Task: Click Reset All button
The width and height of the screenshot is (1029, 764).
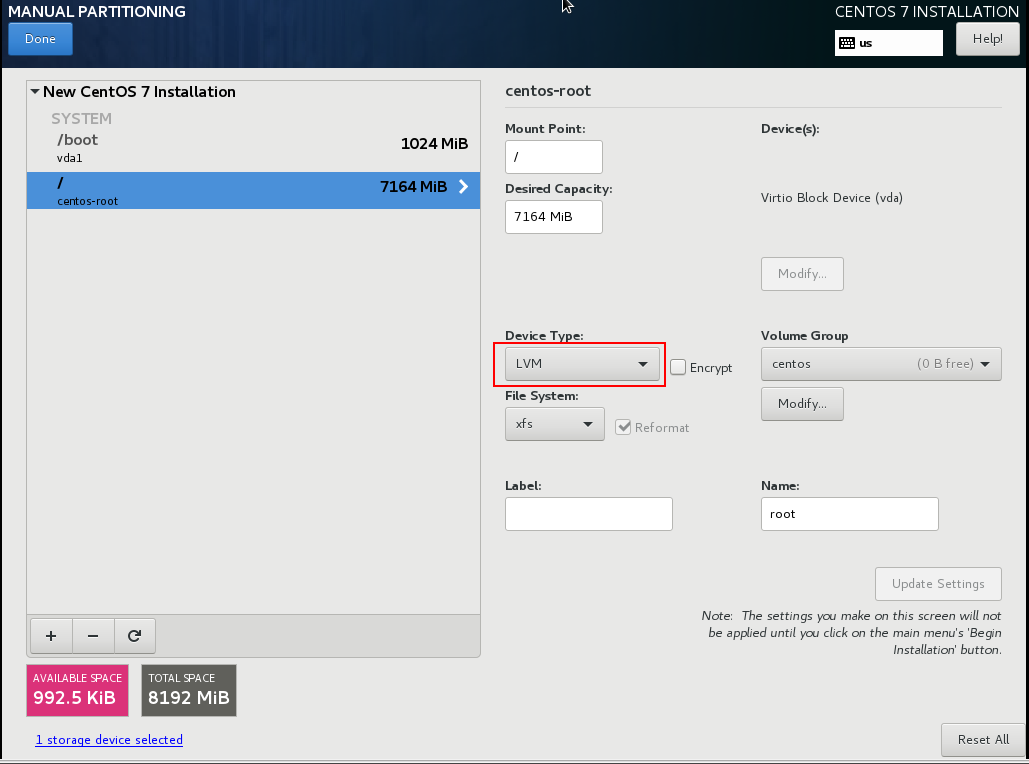Action: (983, 740)
